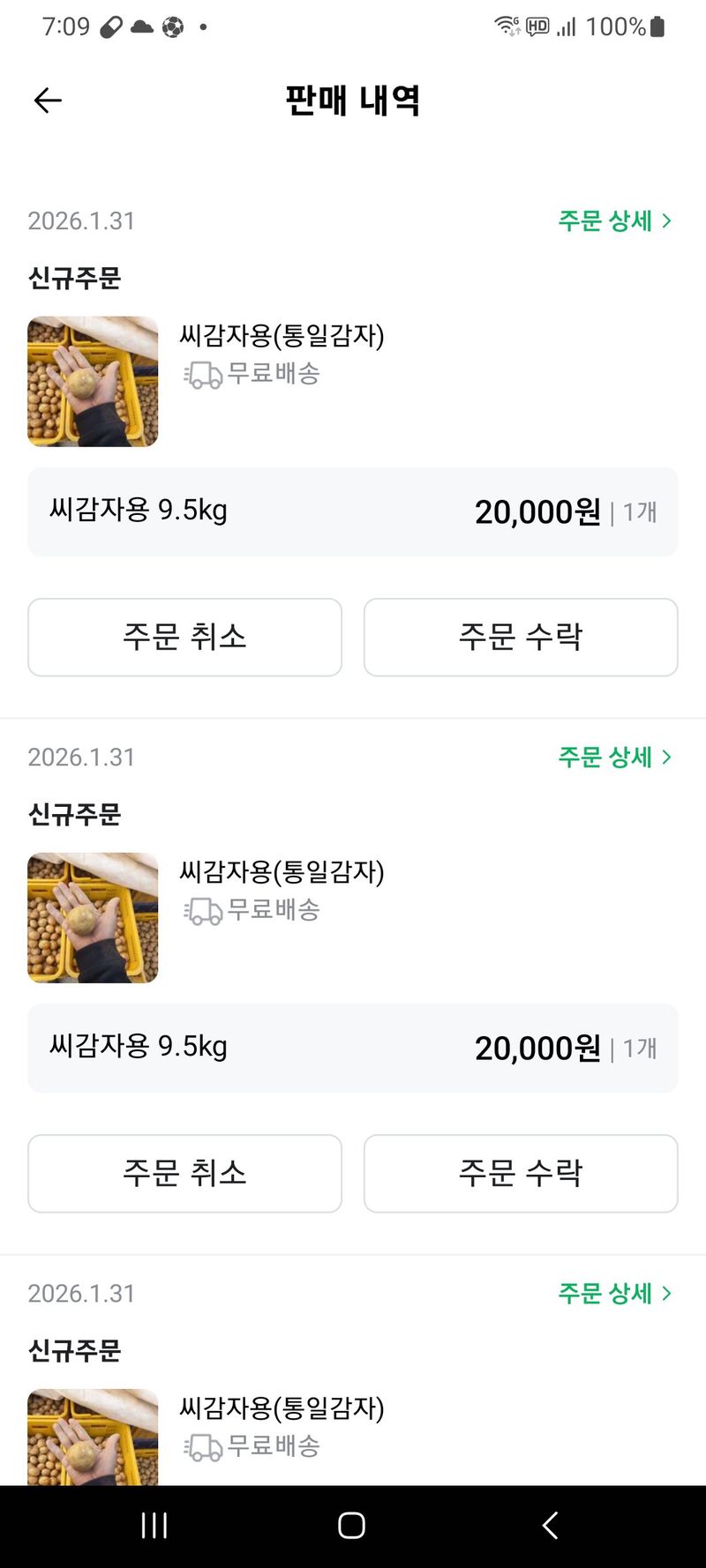Tap first order's 씨감자용 9.5kg price row
Screen dimensions: 706x1568
pos(353,511)
